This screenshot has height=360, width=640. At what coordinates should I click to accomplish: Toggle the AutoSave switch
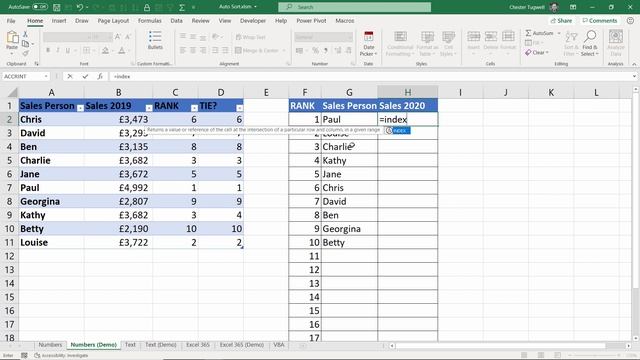(40, 7)
